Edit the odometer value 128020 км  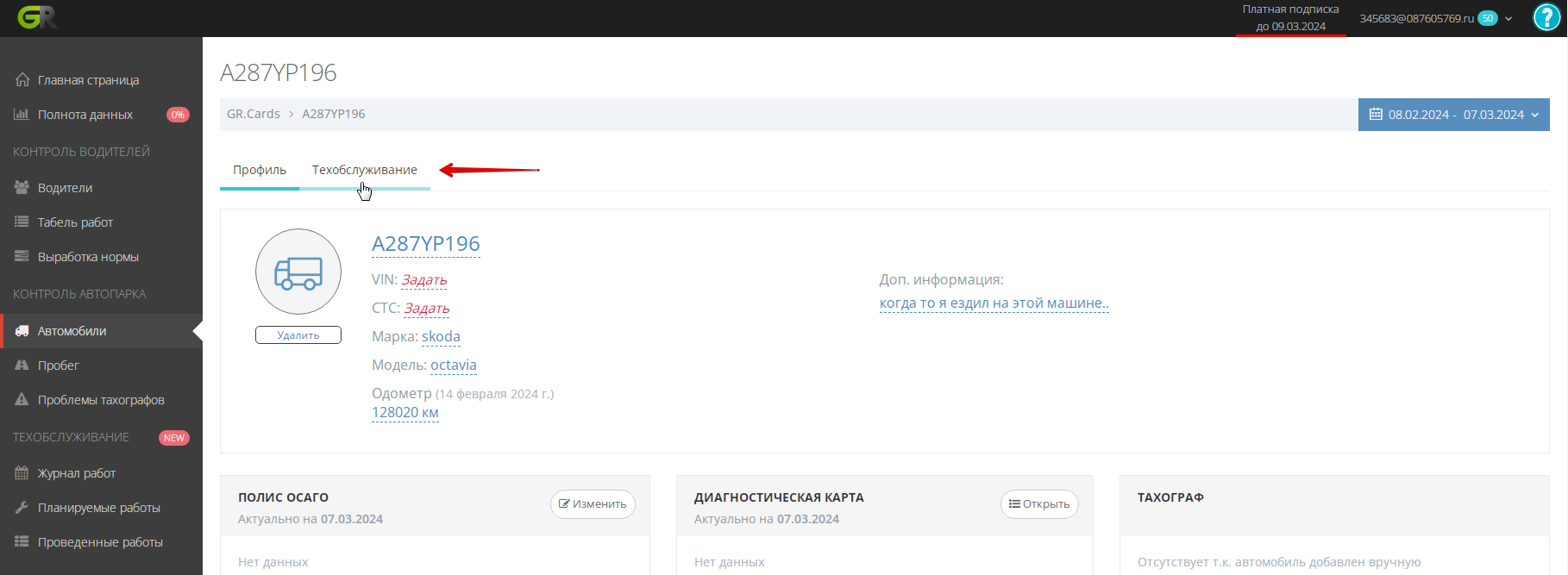(x=405, y=413)
